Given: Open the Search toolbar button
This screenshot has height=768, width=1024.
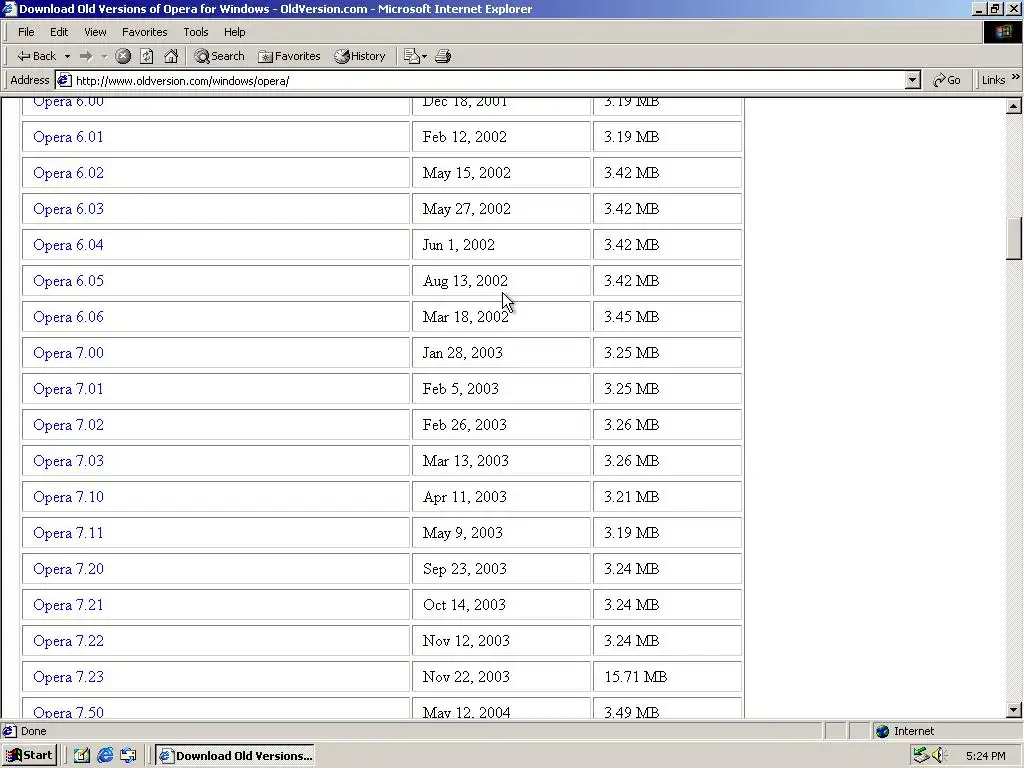Looking at the screenshot, I should (219, 56).
